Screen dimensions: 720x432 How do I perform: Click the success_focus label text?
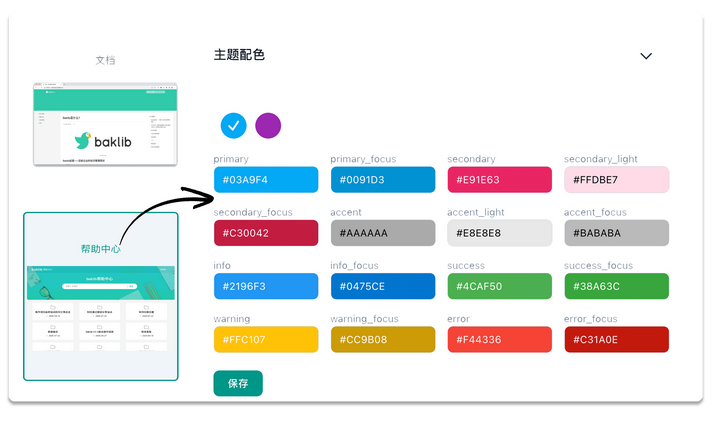pos(598,266)
